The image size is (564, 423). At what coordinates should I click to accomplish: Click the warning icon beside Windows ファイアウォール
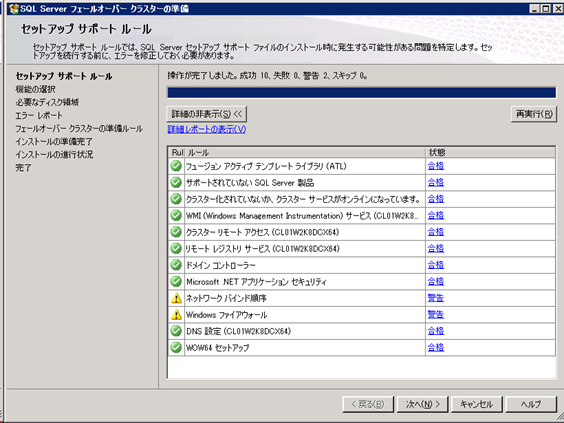[x=176, y=315]
